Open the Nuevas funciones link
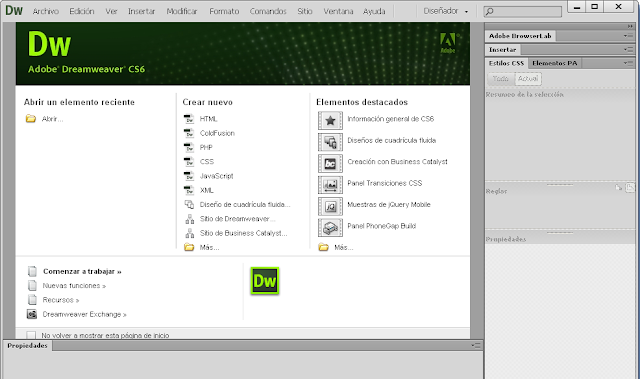Viewport: 640px width, 379px height. click(x=74, y=286)
